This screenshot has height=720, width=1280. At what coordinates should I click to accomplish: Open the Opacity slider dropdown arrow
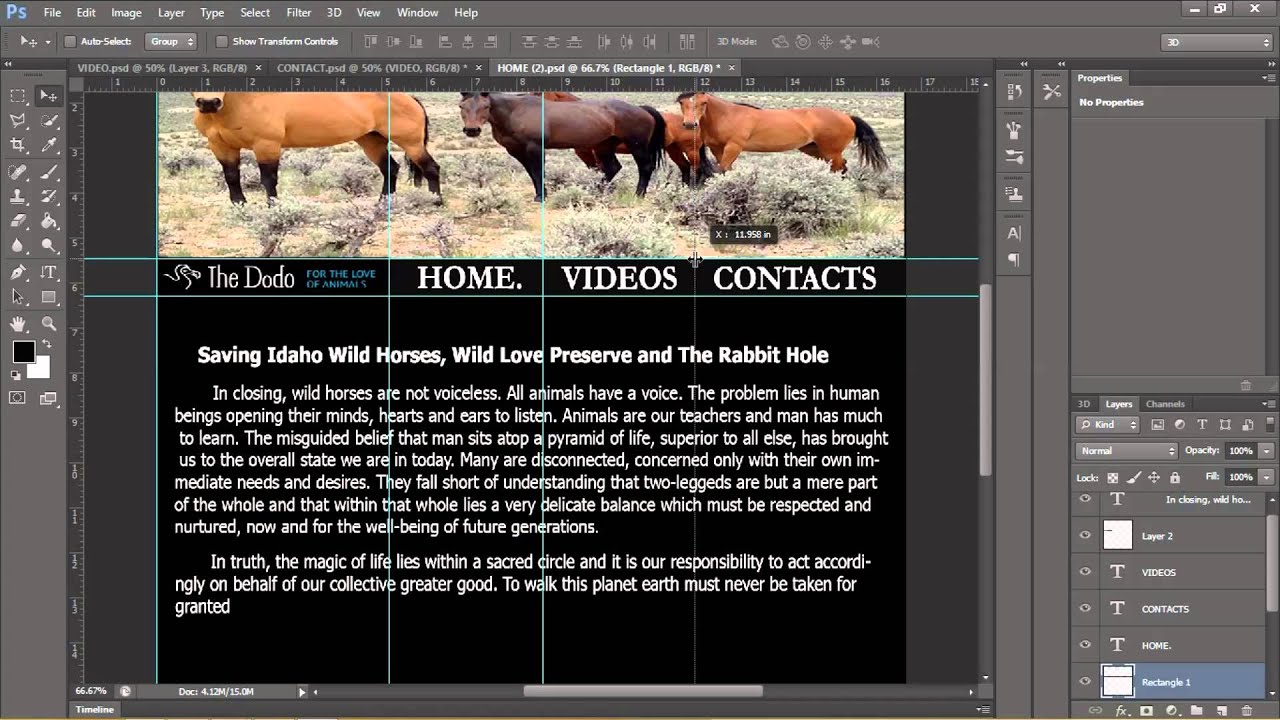[1266, 451]
